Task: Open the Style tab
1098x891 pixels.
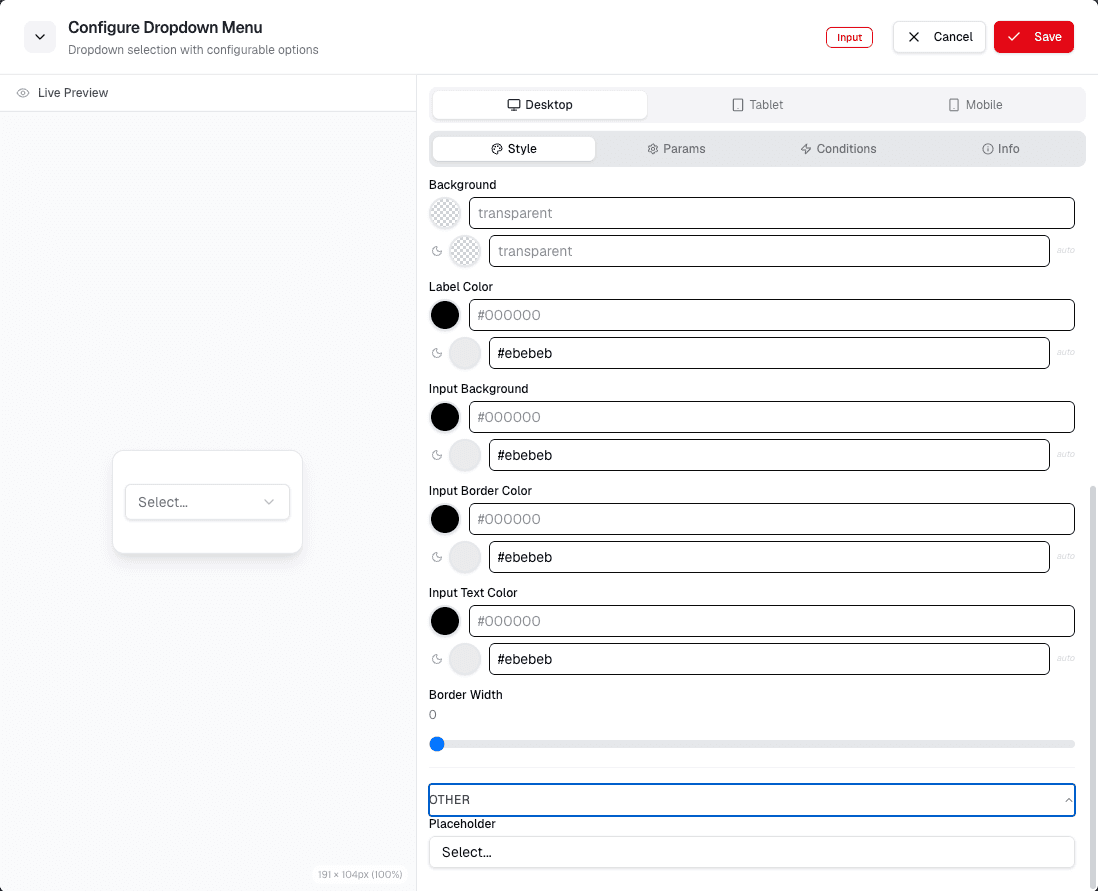Action: (x=514, y=149)
